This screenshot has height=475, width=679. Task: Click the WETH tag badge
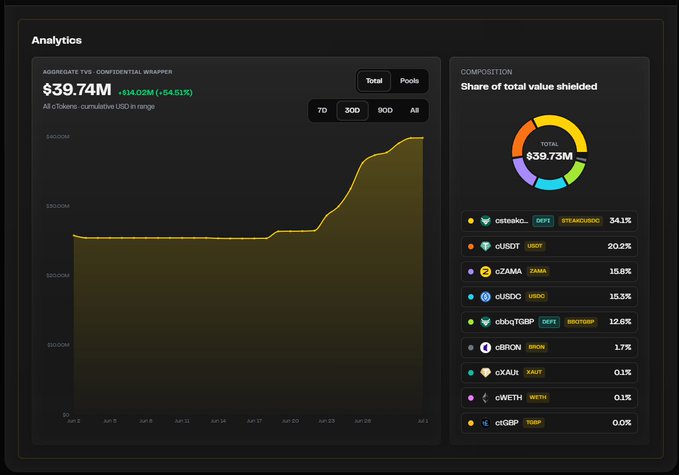[x=538, y=397]
